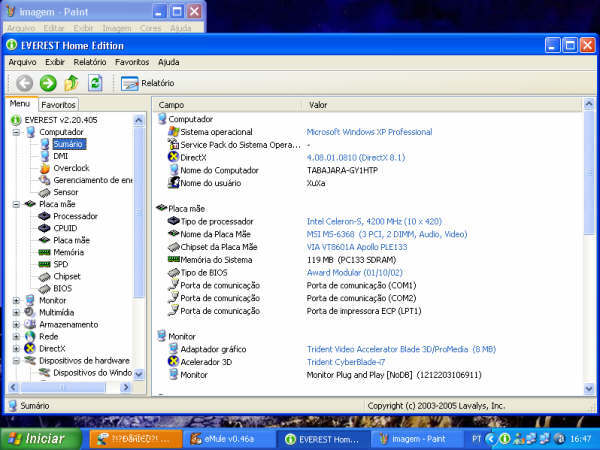Click the DirectX row icon in the list

coord(173,157)
